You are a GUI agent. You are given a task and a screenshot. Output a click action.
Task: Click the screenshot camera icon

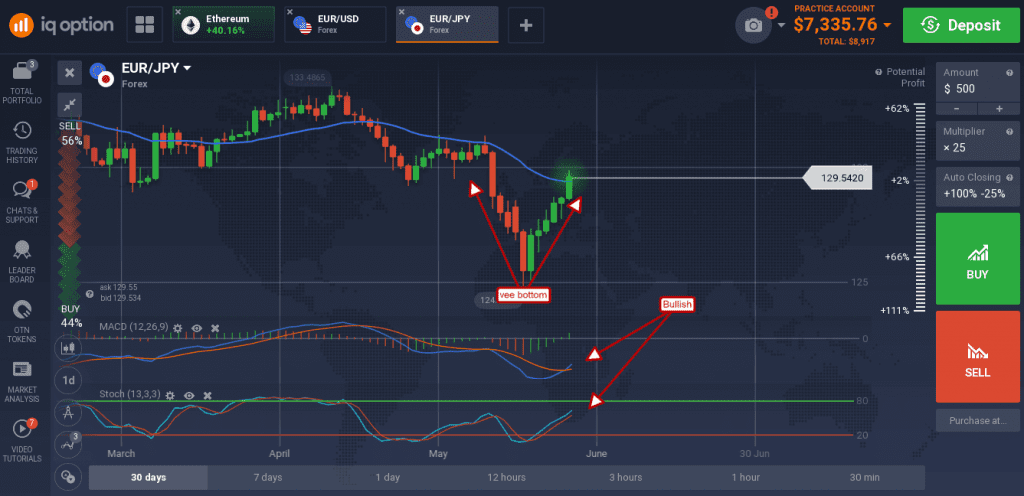(754, 25)
